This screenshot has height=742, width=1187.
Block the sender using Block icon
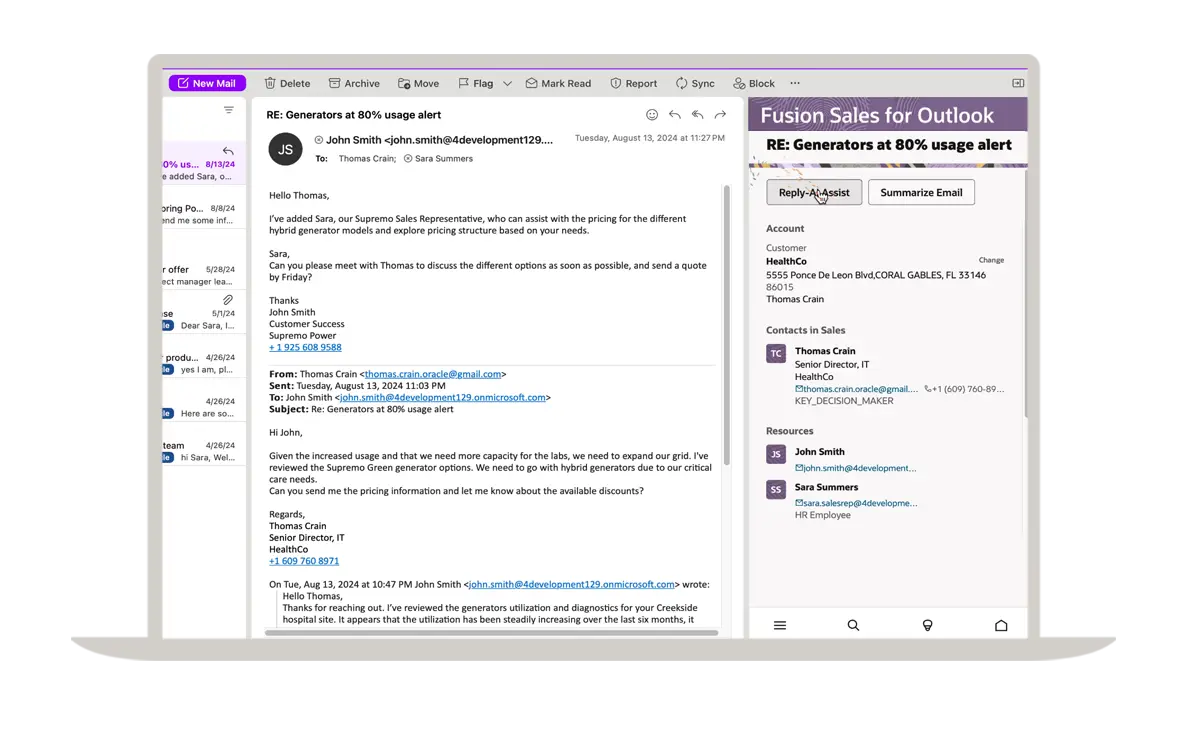coord(753,84)
